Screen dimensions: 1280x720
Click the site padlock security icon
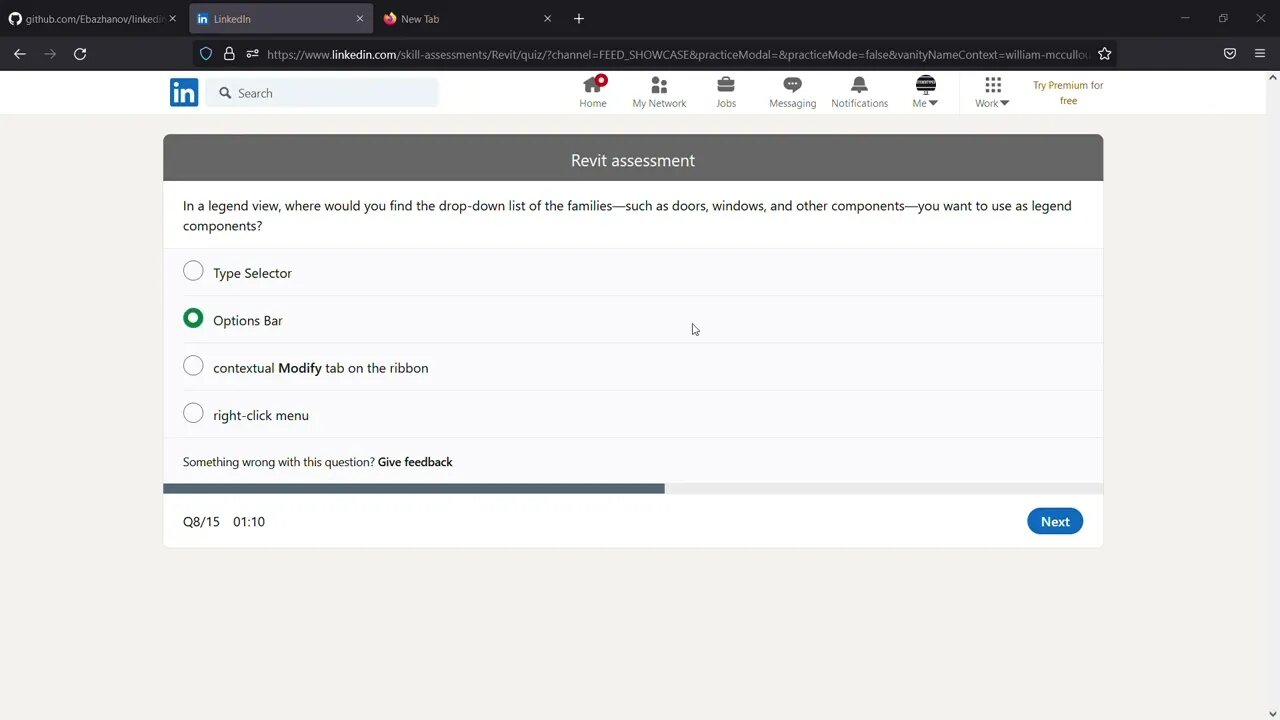click(x=229, y=54)
